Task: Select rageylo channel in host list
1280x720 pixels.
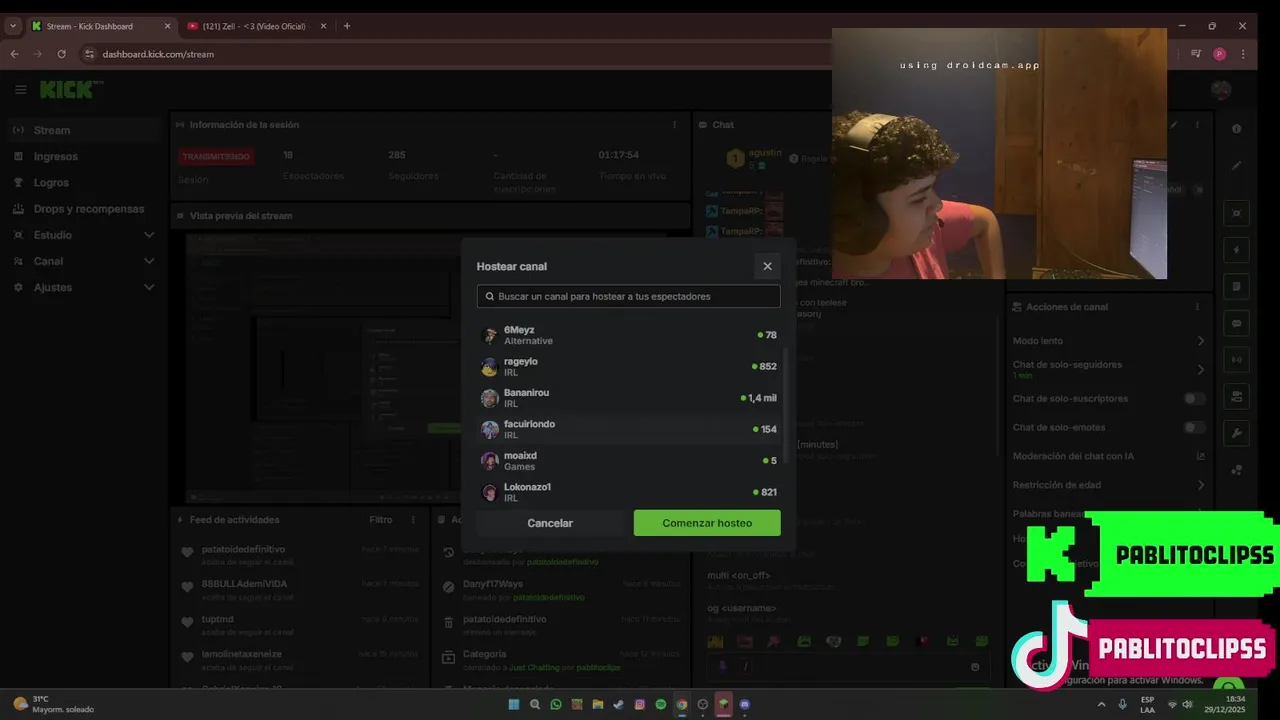Action: pos(628,367)
